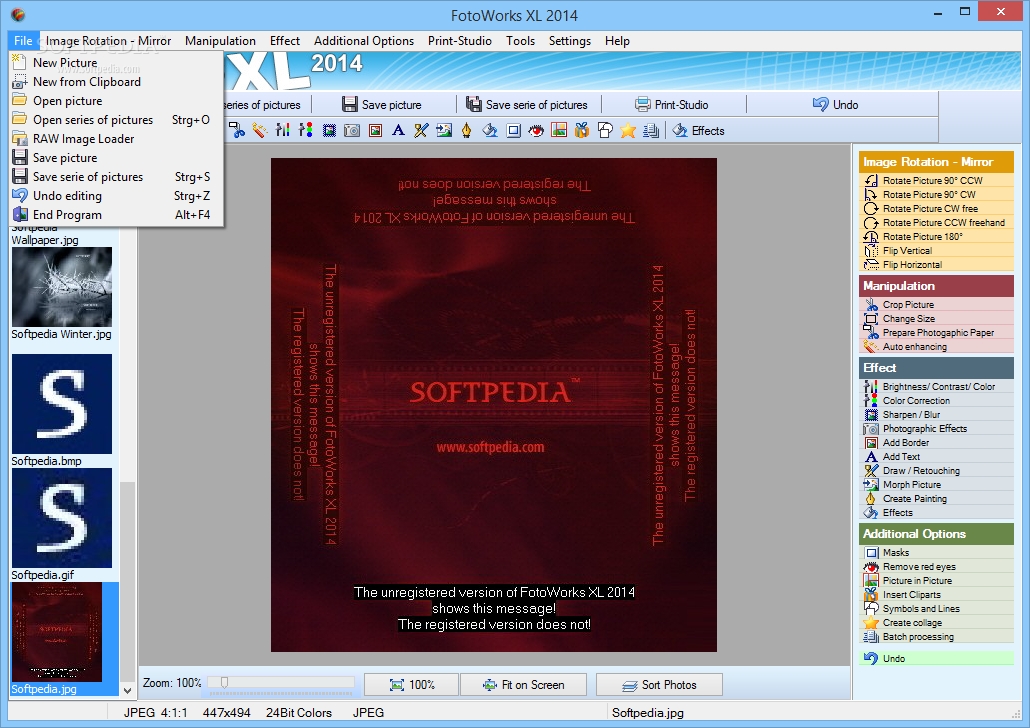The width and height of the screenshot is (1030, 728).
Task: Select the Crop scissors icon in the top toolbar
Action: pyautogui.click(x=236, y=130)
